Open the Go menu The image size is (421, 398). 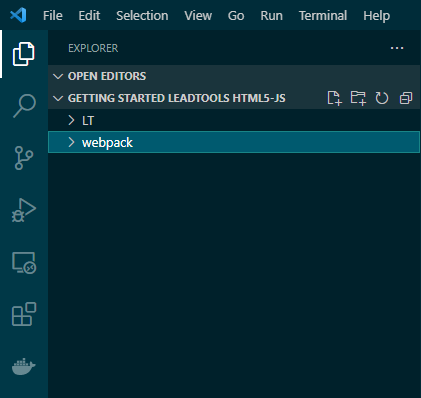tap(236, 15)
